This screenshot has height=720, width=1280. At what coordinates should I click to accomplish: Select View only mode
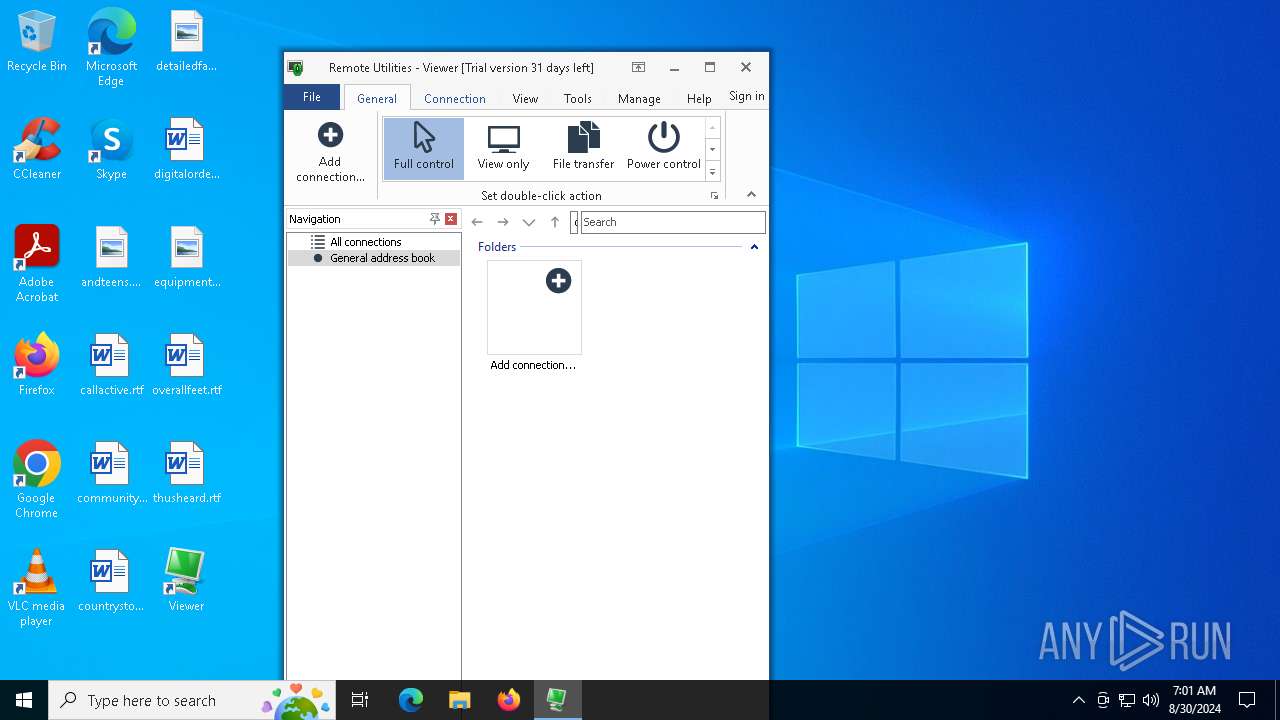pos(503,148)
